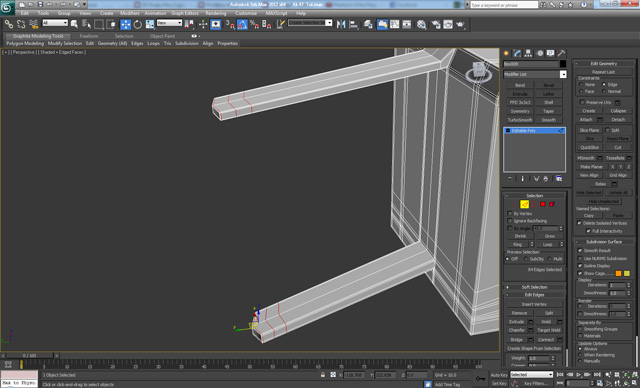This screenshot has height=388, width=640.
Task: Open the Motion panel tab icon
Action: pos(540,53)
